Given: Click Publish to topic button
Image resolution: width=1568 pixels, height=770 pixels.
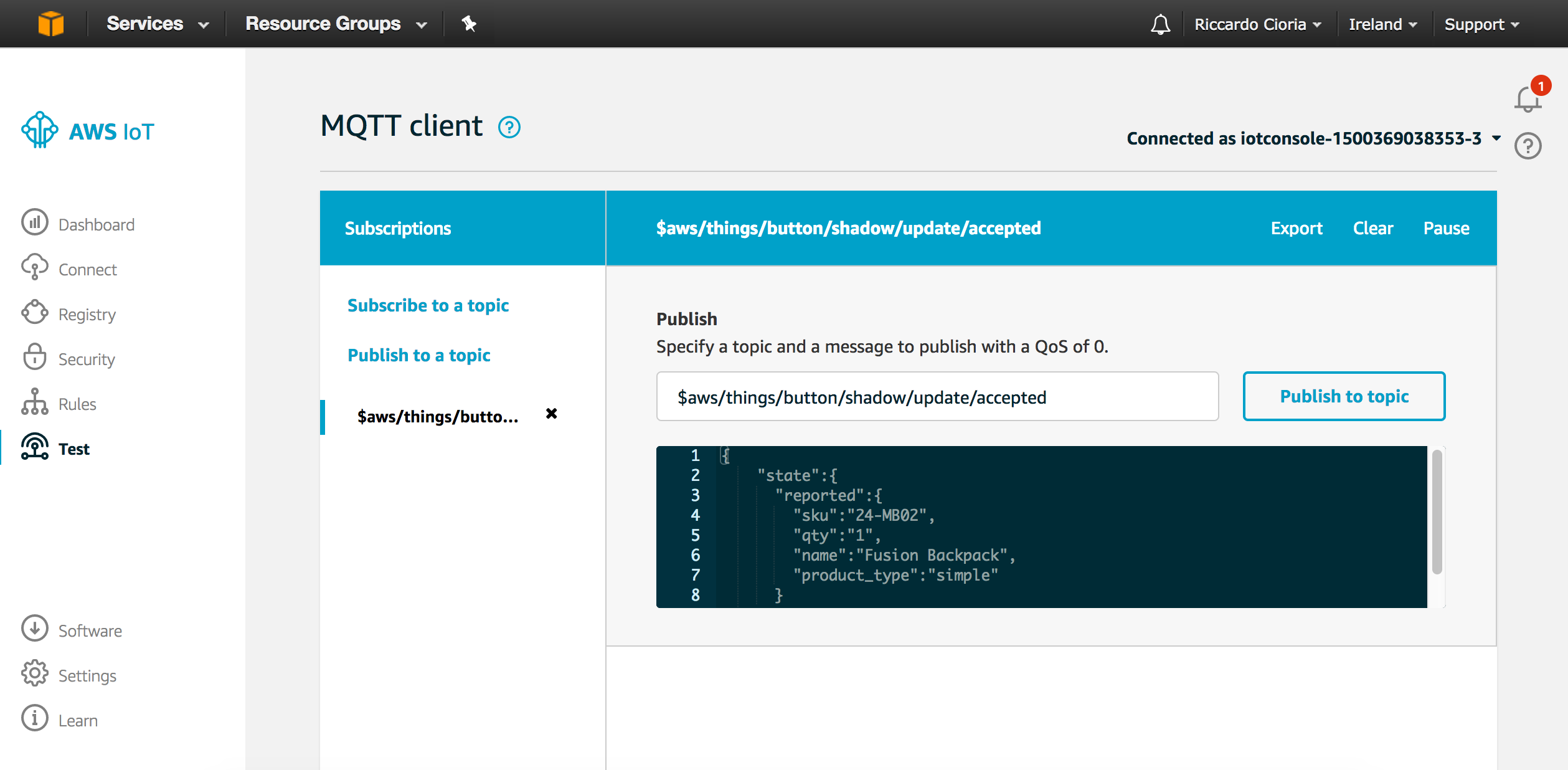Looking at the screenshot, I should pos(1344,396).
